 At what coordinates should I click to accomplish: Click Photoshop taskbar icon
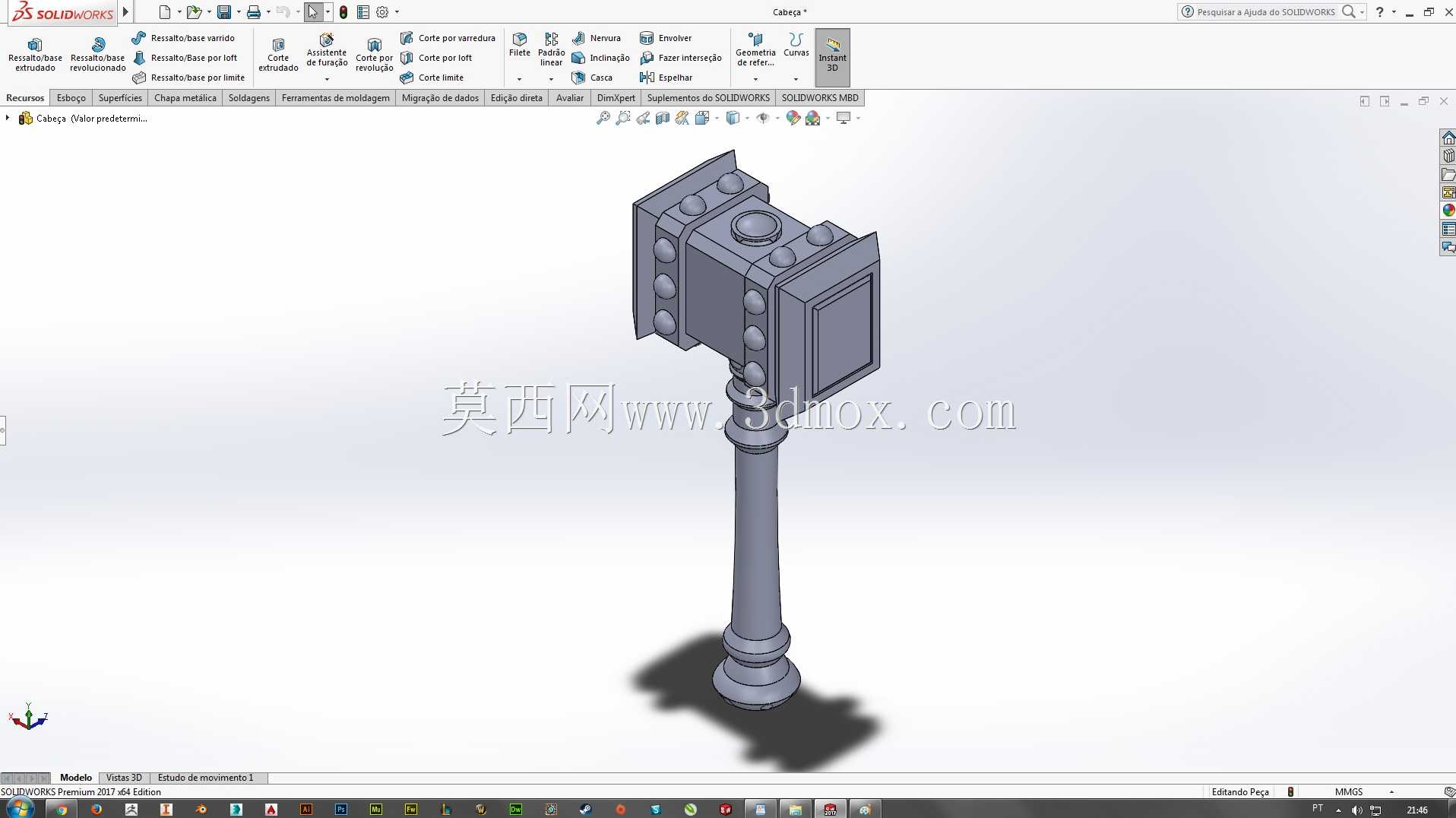[x=341, y=810]
